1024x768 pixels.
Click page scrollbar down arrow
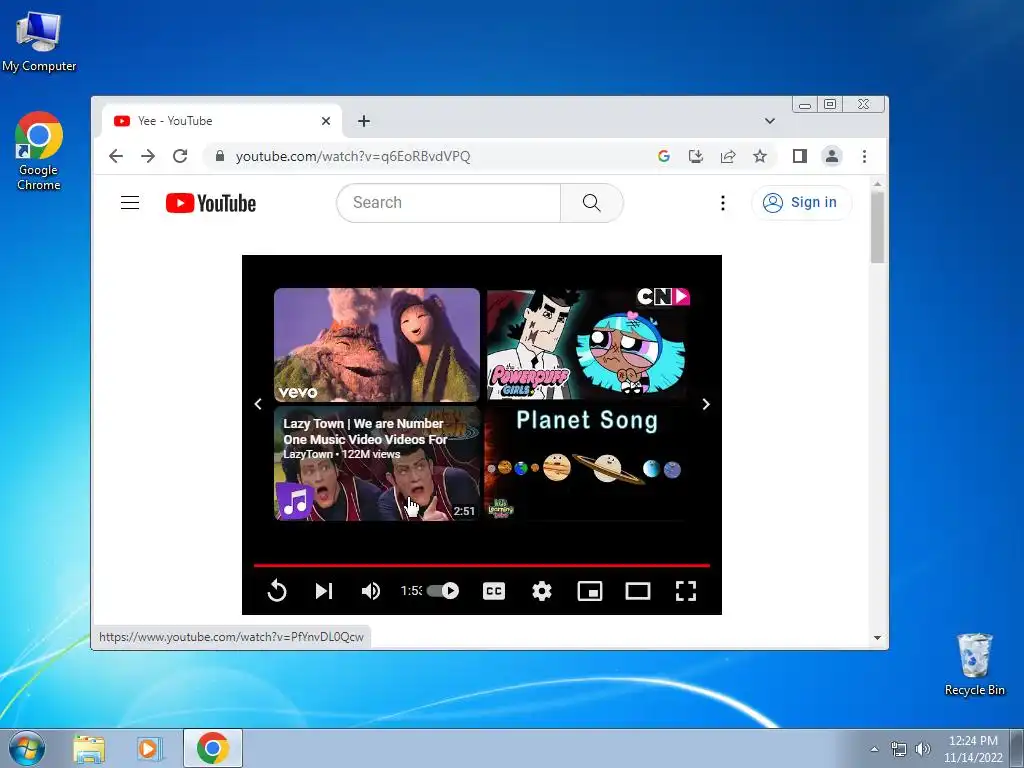pos(877,637)
